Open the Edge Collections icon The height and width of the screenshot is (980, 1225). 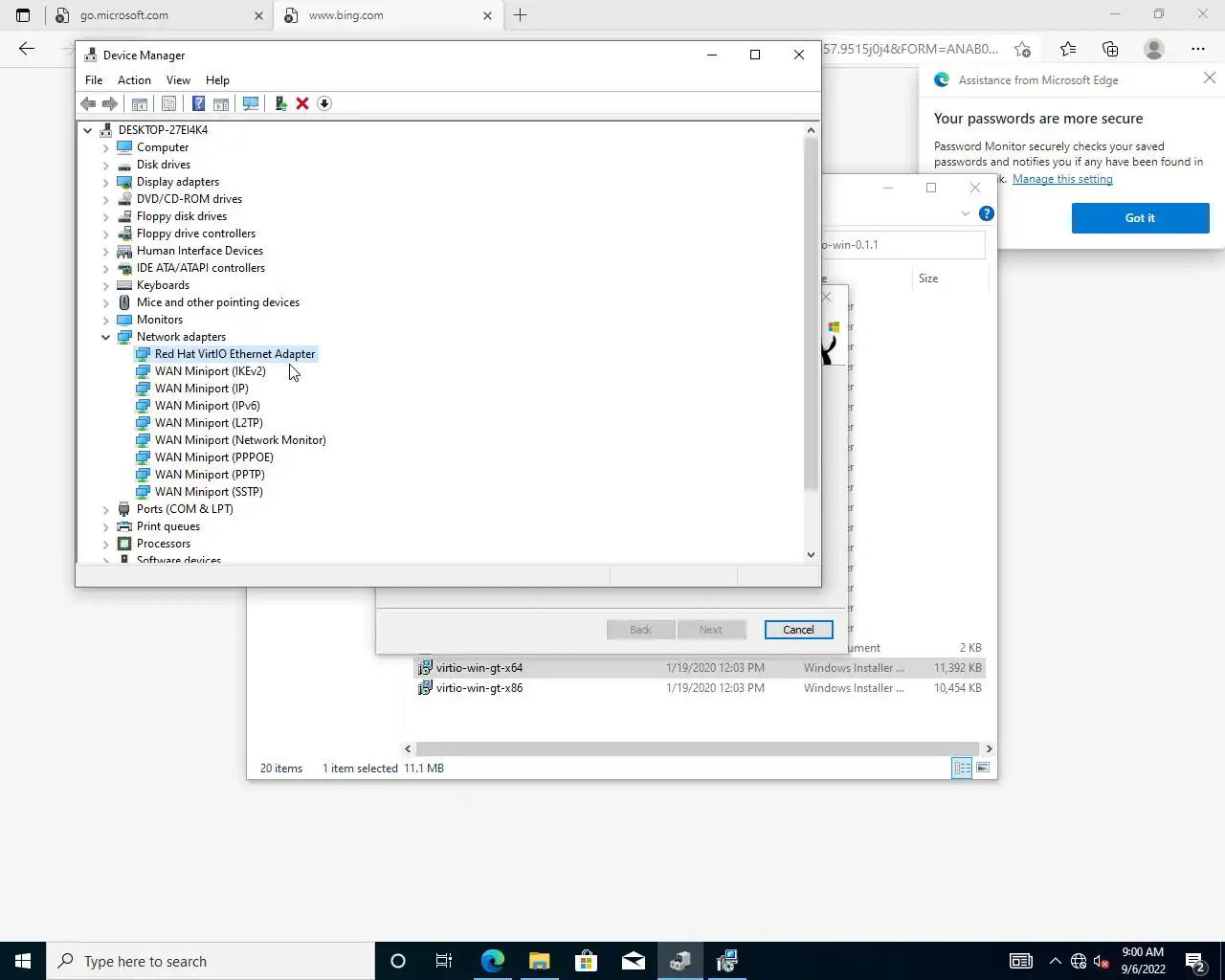[x=1110, y=49]
